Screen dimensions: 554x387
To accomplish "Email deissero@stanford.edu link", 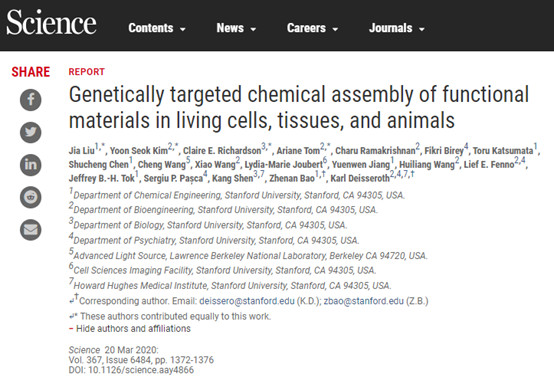I will click(x=247, y=301).
